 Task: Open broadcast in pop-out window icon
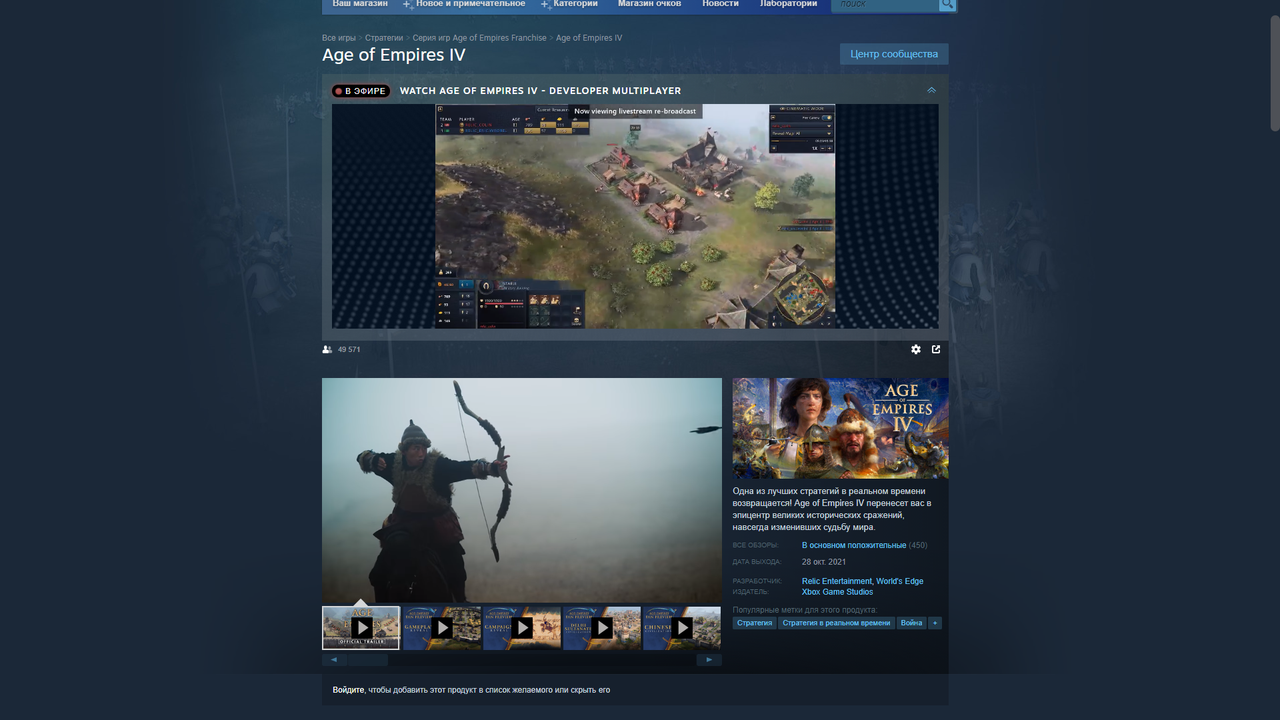(936, 349)
